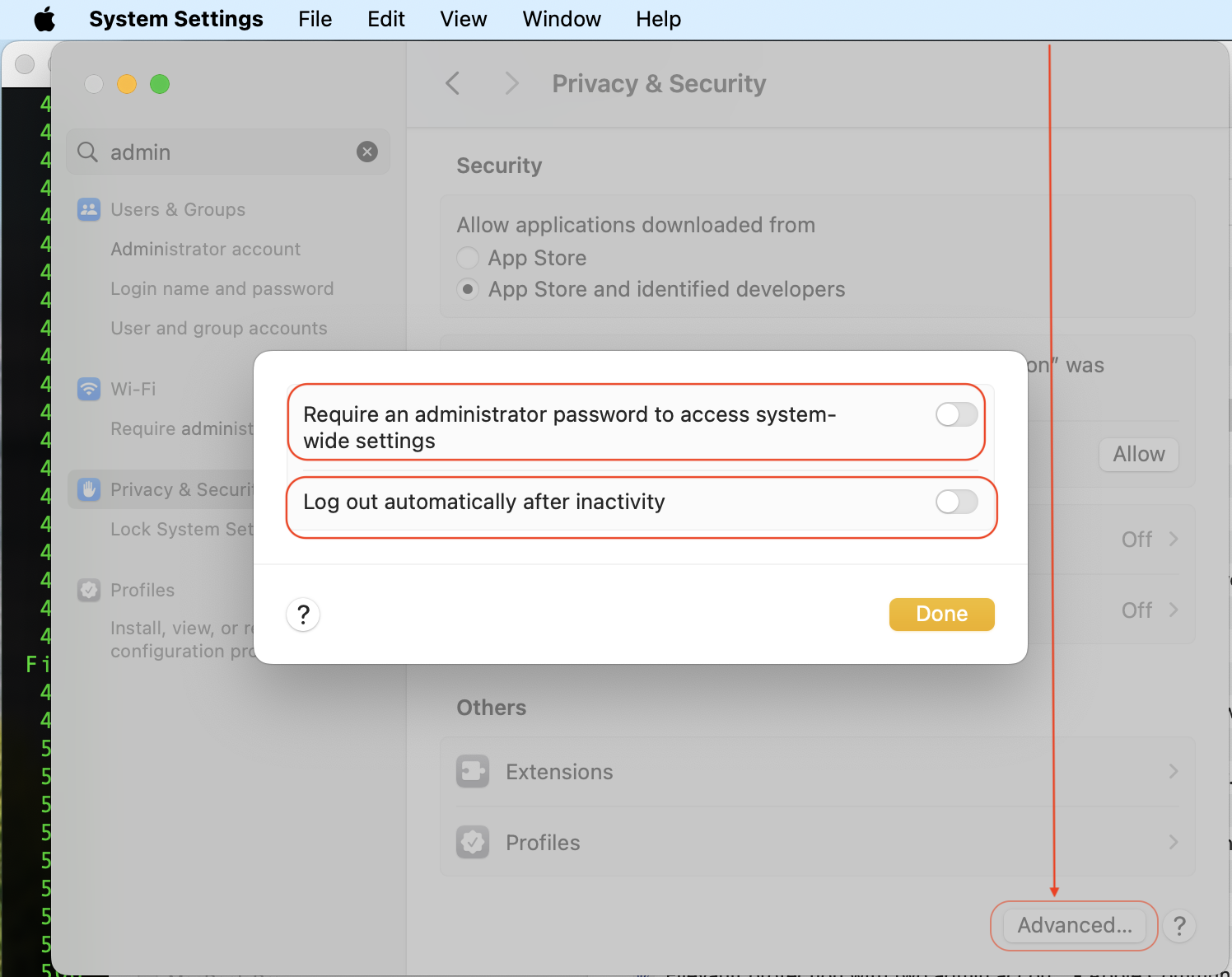Click the back navigation chevron
The height and width of the screenshot is (977, 1232).
(x=452, y=83)
